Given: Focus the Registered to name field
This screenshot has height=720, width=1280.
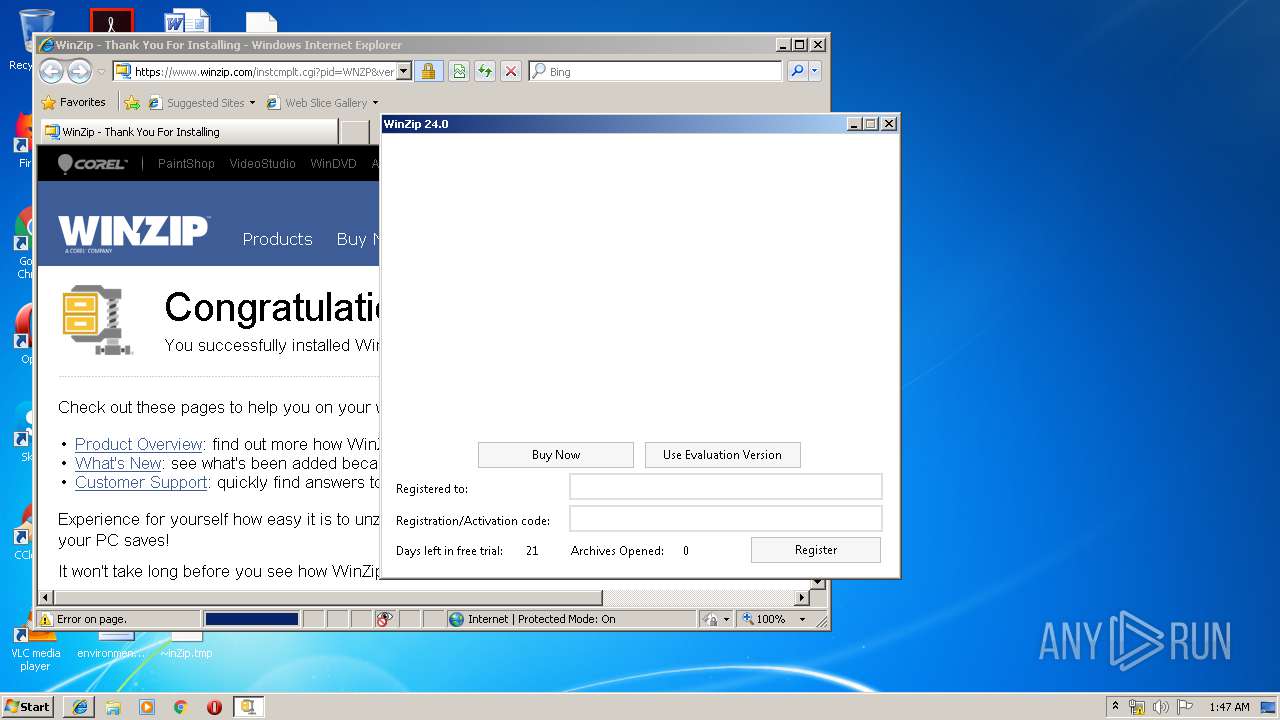Looking at the screenshot, I should point(726,487).
